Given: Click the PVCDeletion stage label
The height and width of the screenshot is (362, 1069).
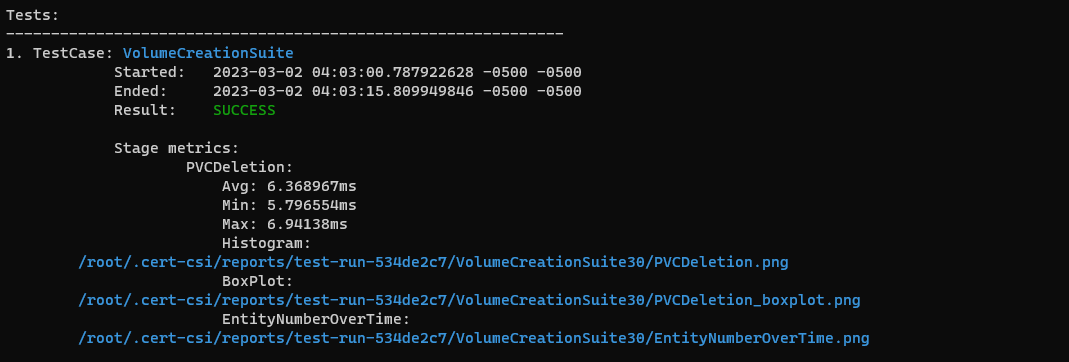Looking at the screenshot, I should click(x=239, y=167).
